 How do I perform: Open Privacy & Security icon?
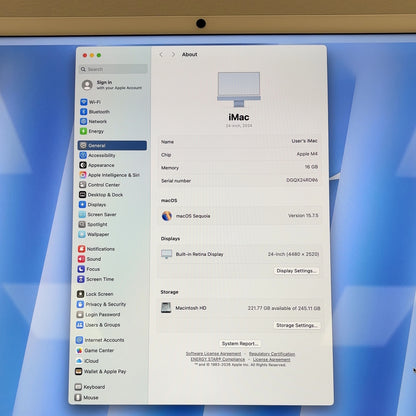click(80, 304)
